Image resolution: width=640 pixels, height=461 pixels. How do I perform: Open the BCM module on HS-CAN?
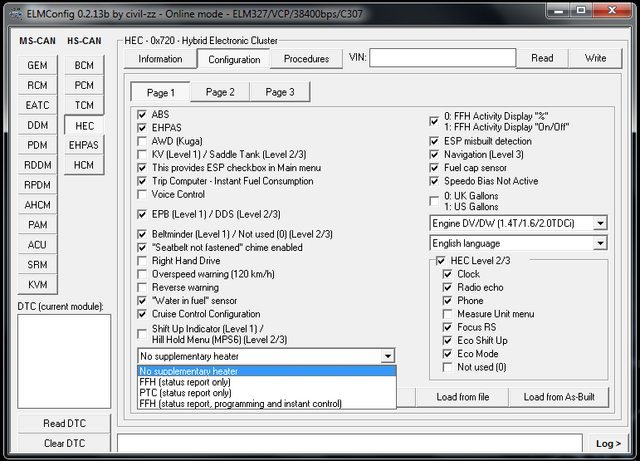tap(84, 65)
